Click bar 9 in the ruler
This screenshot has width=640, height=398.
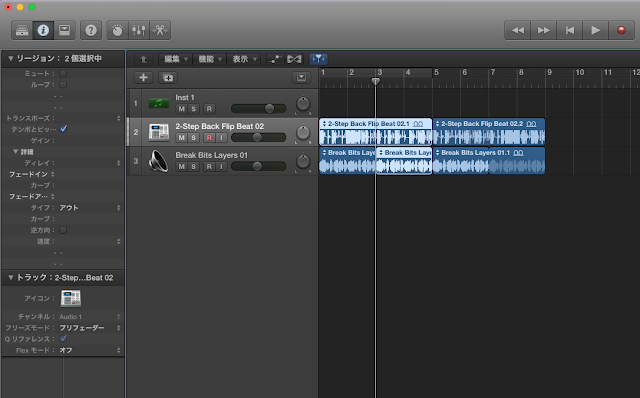click(x=549, y=73)
